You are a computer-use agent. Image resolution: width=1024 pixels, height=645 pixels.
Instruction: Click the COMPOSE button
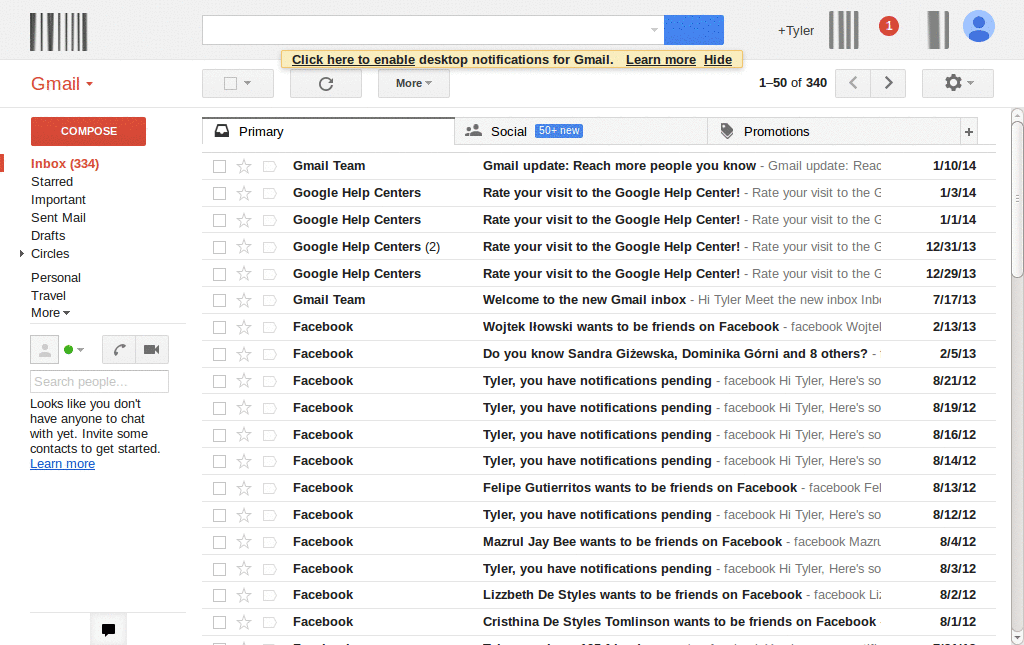(88, 131)
